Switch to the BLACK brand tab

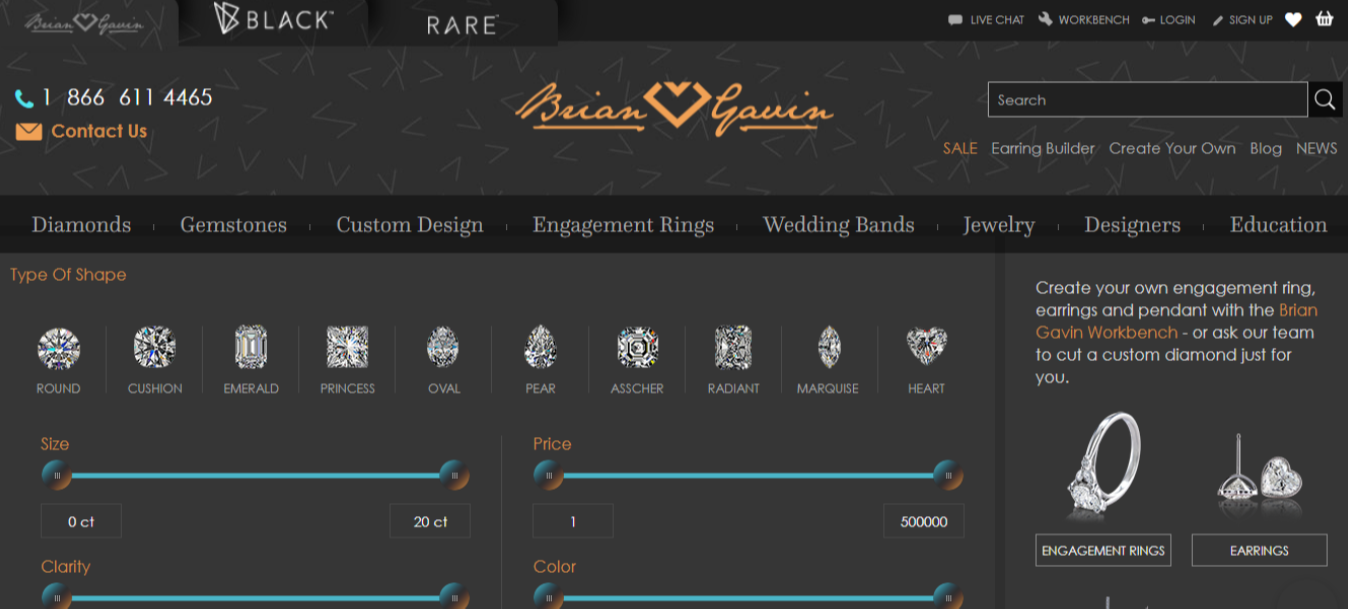273,19
